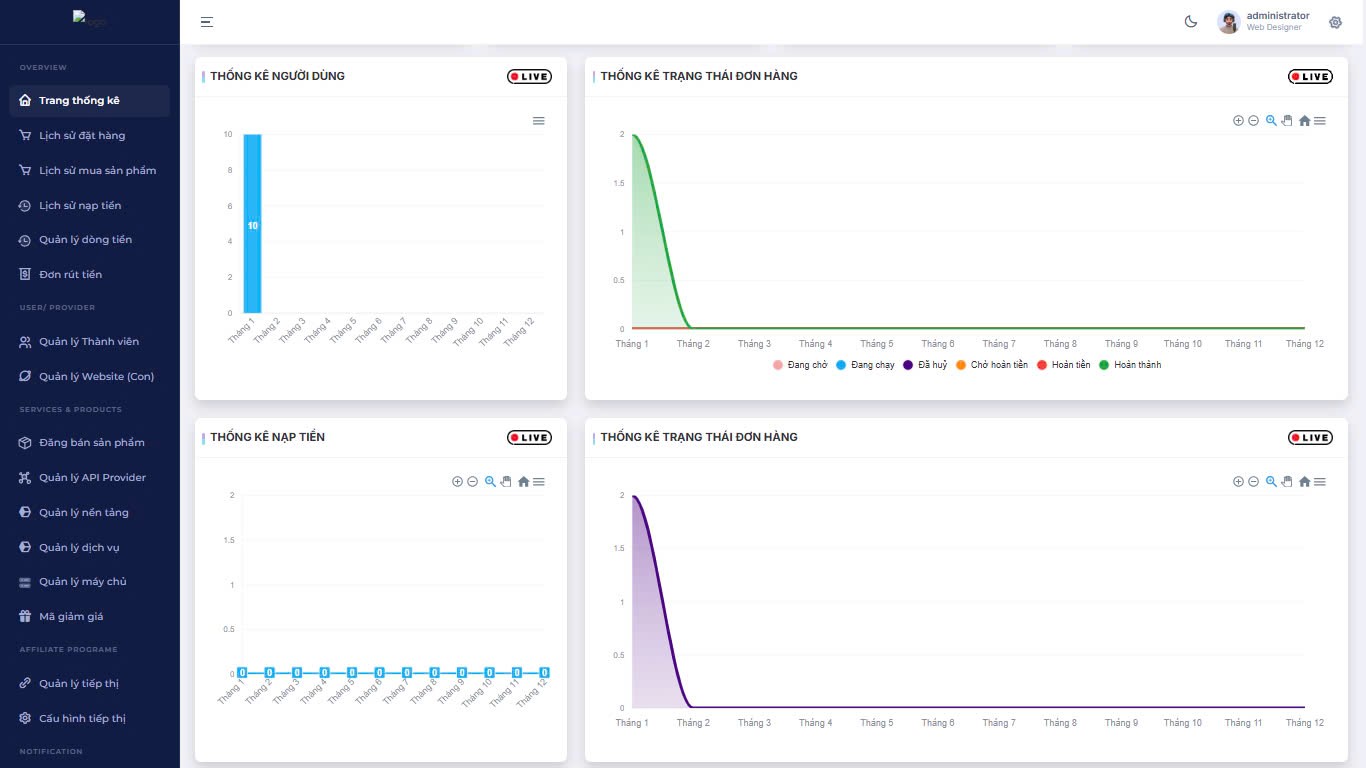Screen dimensions: 1366x768
Task: Click cart icon beside Lịch sử đặt hàng
Action: (26, 135)
